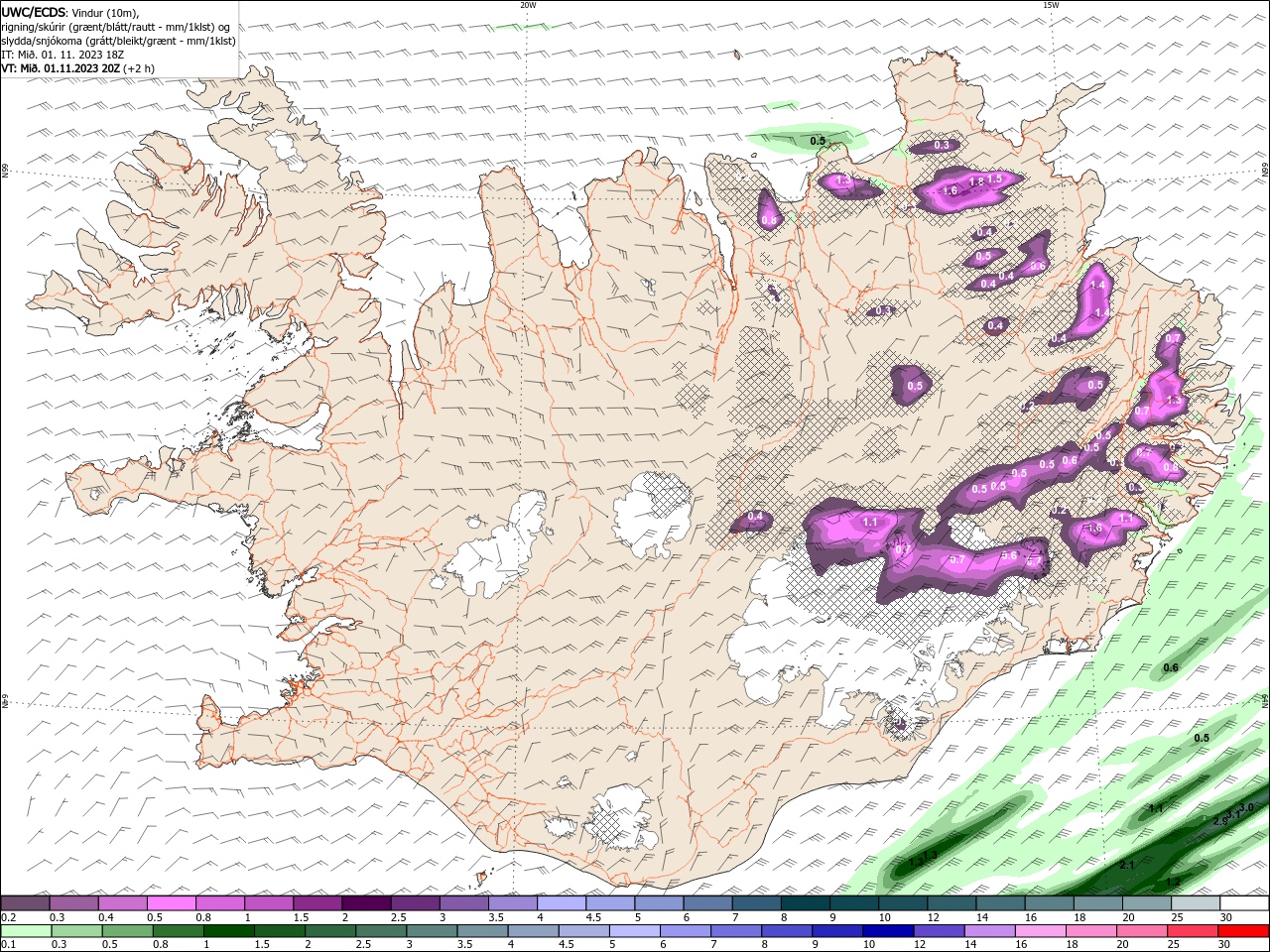Click the dark teal 8 swatch in purple-to-grey legend
This screenshot has height=952, width=1270.
[805, 902]
